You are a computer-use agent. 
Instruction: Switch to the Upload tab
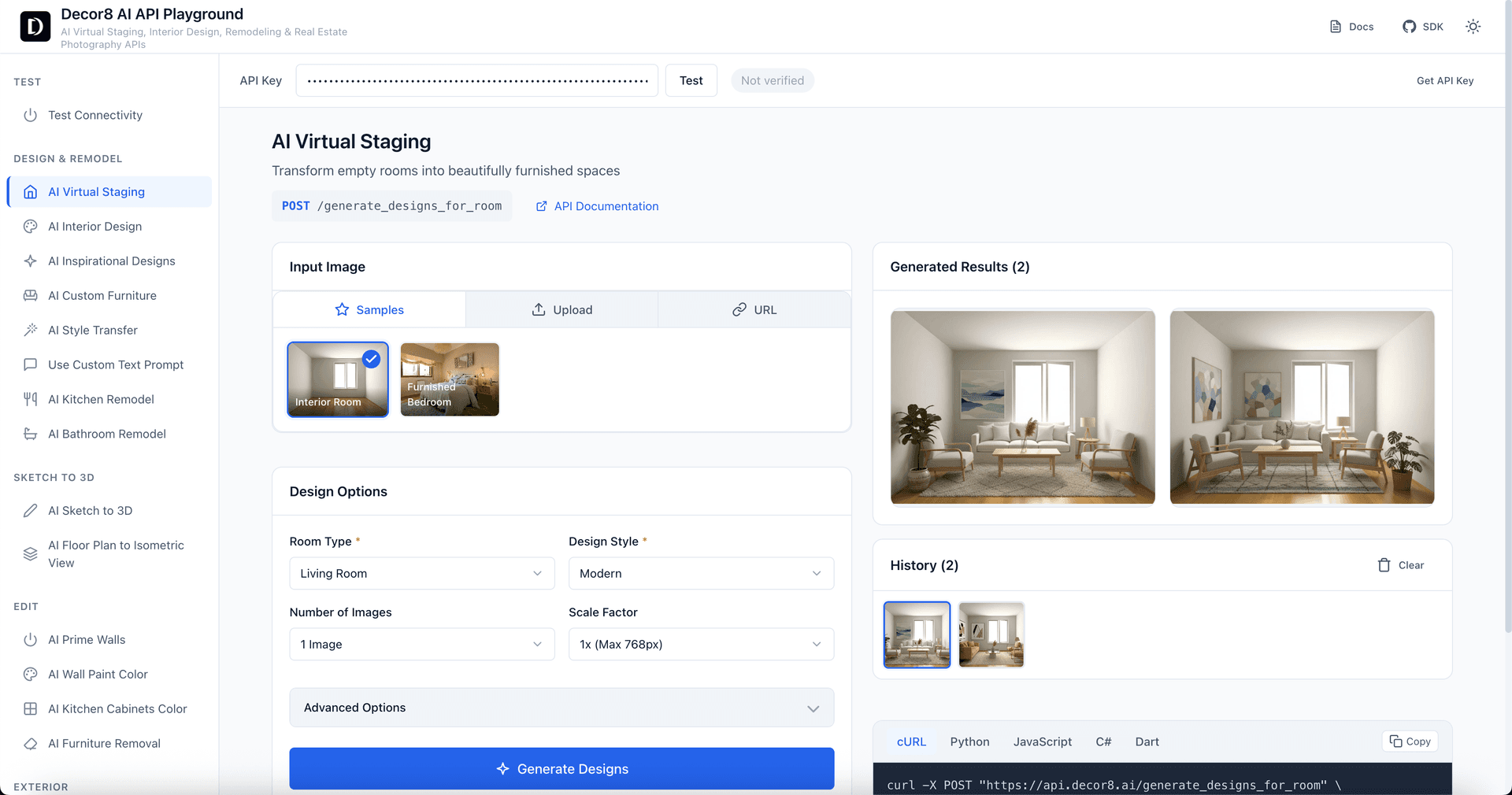561,310
